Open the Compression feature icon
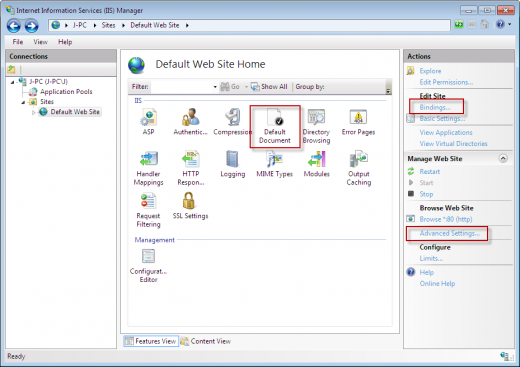The image size is (520, 367). [232, 122]
